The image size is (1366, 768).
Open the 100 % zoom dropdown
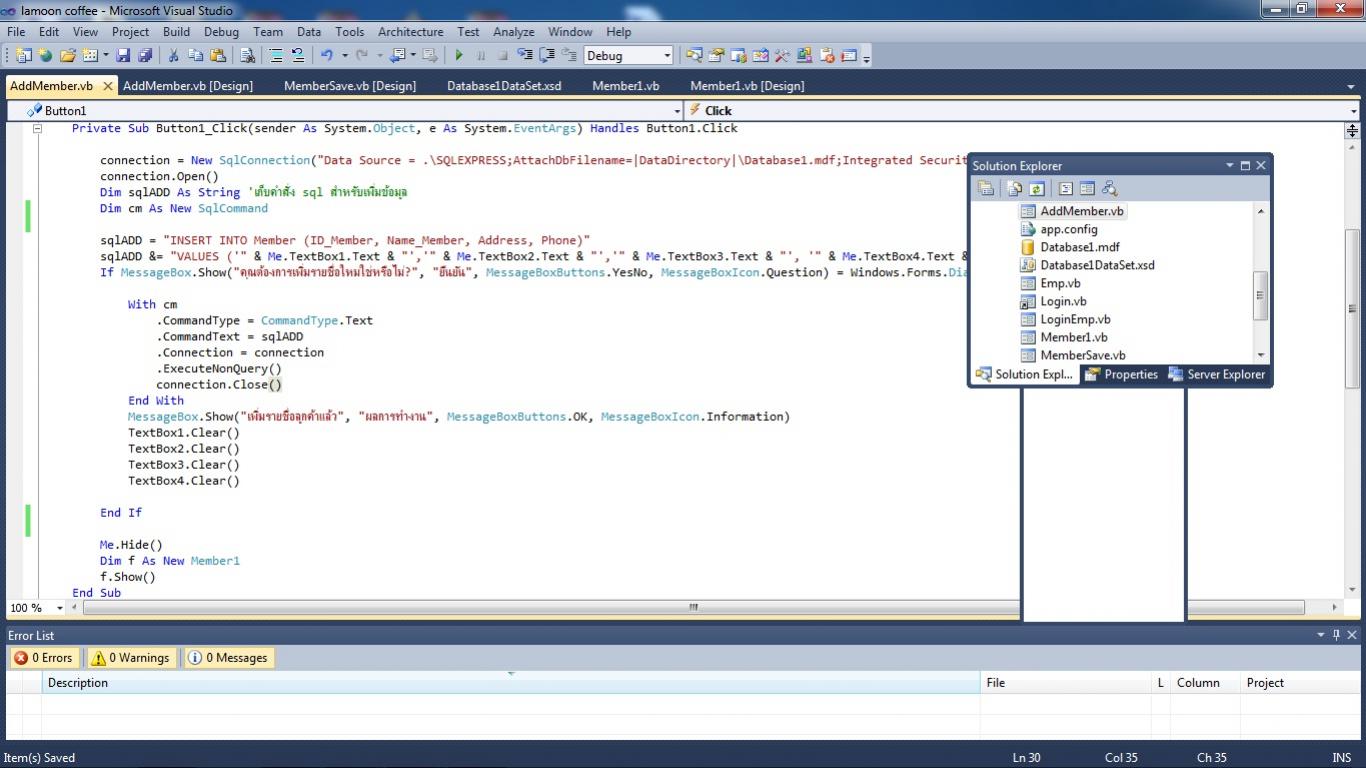[60, 608]
